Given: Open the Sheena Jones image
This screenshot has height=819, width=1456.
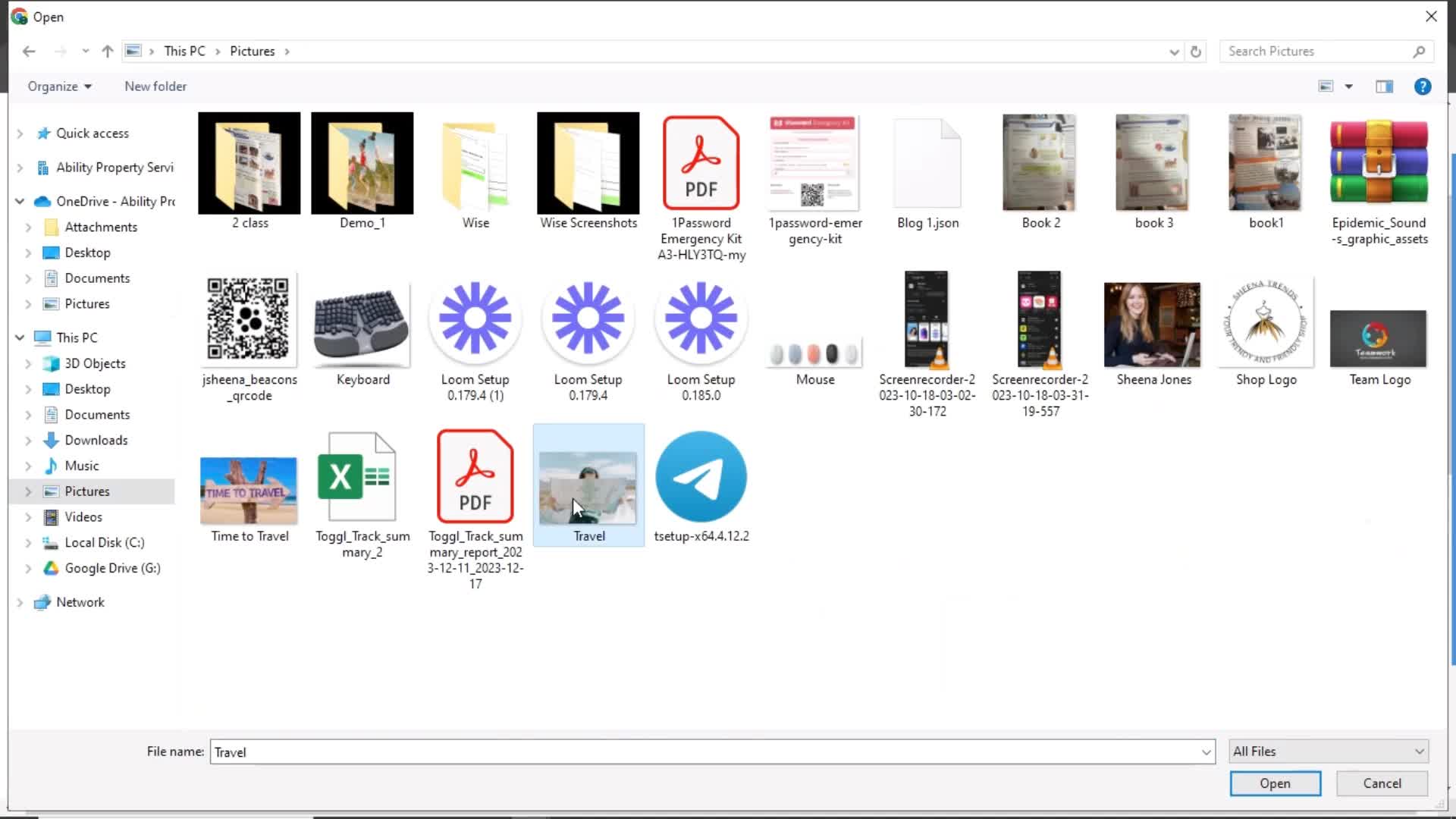Looking at the screenshot, I should pos(1154,325).
